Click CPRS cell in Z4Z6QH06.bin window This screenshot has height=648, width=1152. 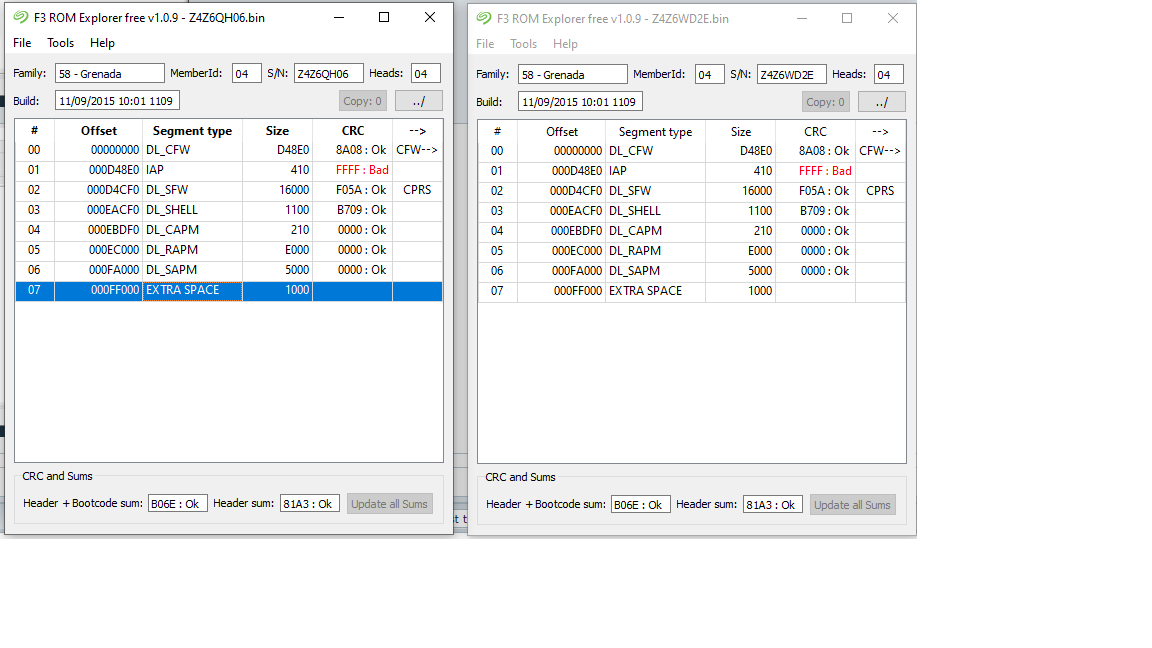417,190
